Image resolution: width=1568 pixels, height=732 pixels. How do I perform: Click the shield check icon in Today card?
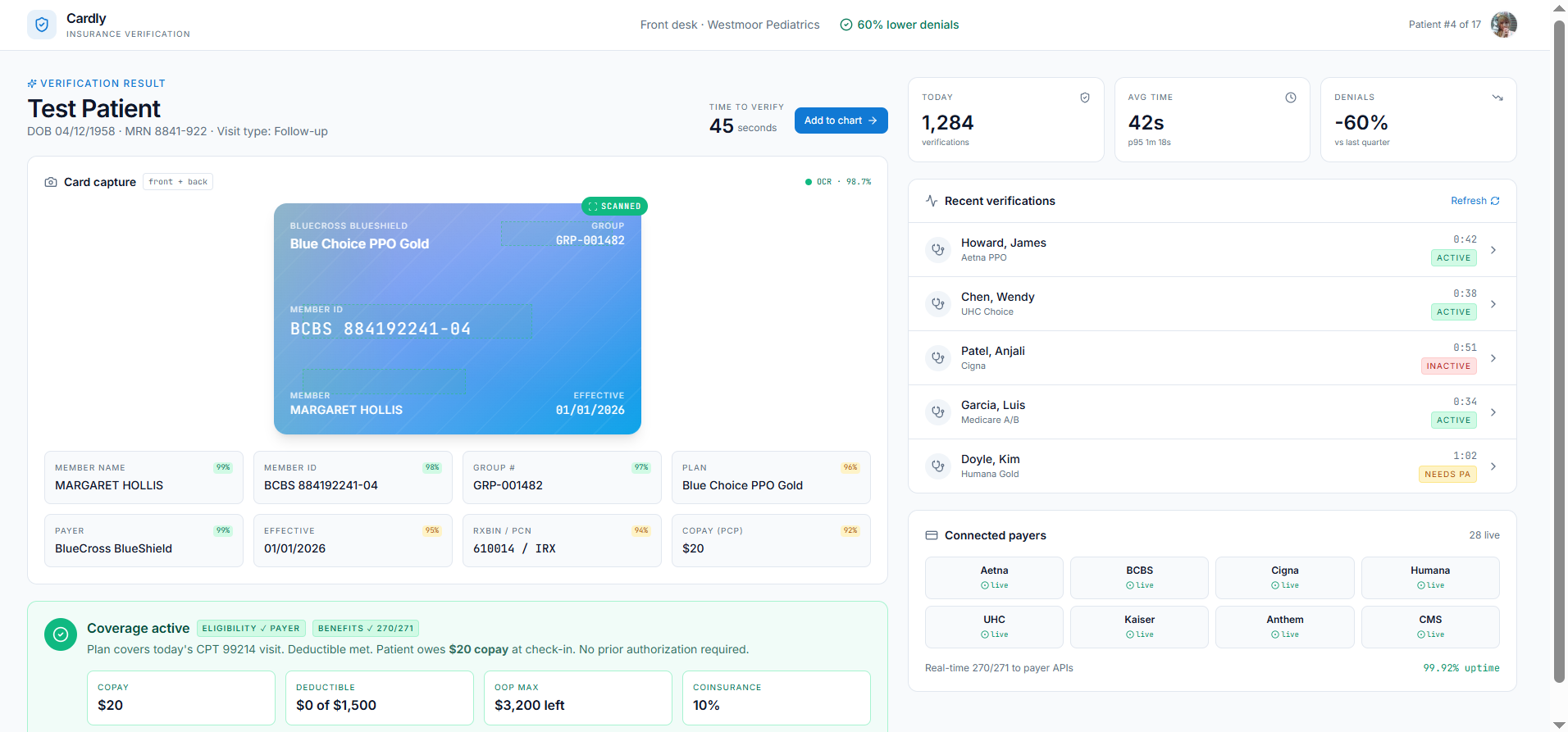[x=1084, y=98]
